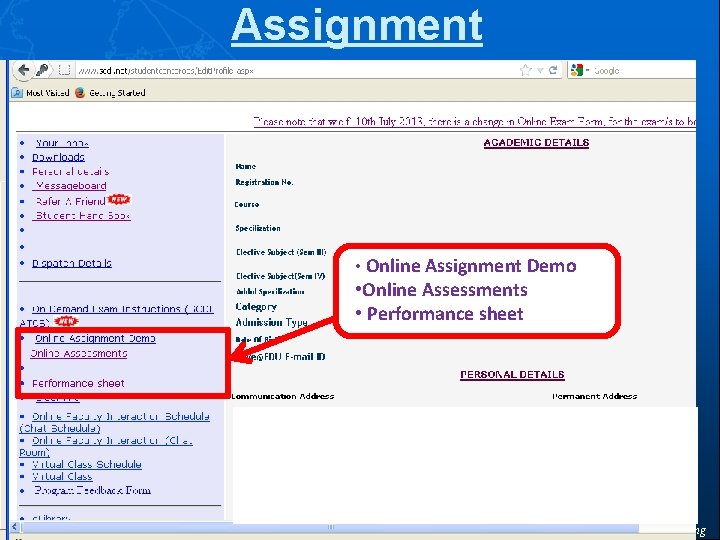The height and width of the screenshot is (540, 720).
Task: Bookmark this page with the star icon
Action: (525, 70)
